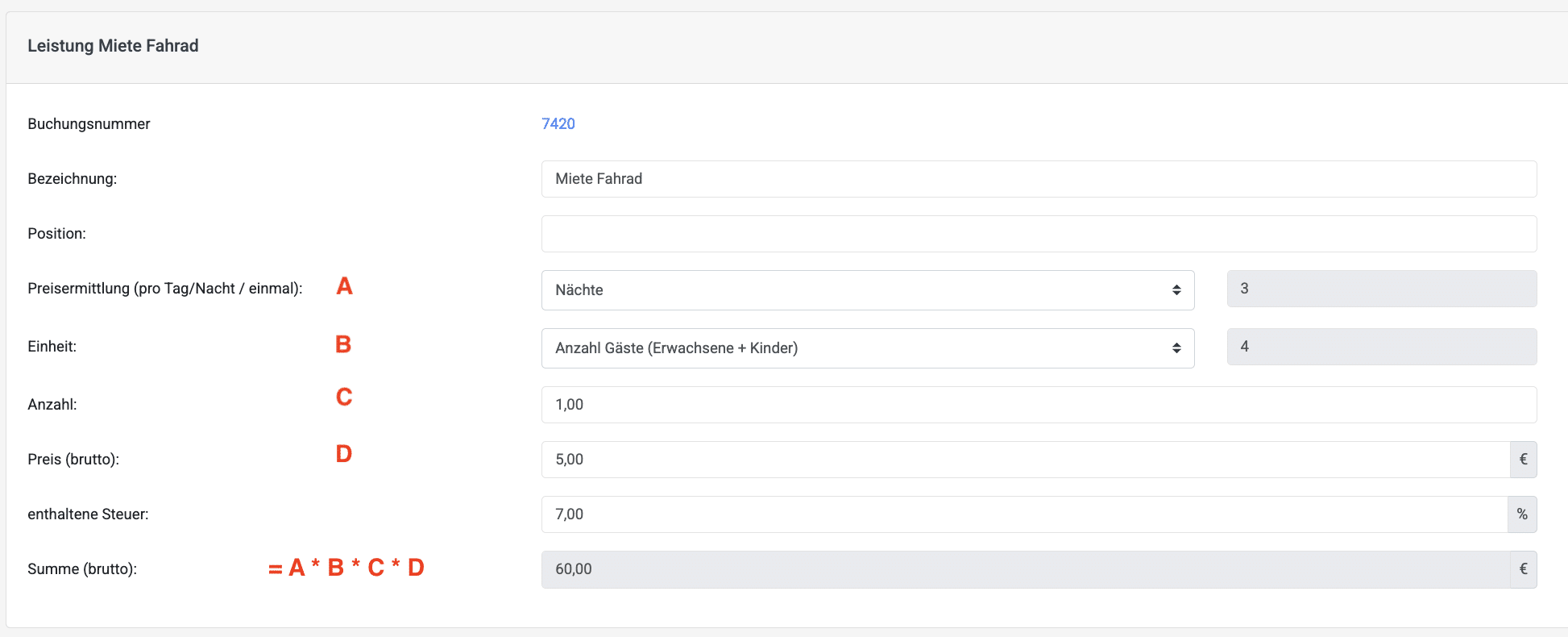Focus the empty Position input field
This screenshot has width=1568, height=637.
tap(1038, 234)
